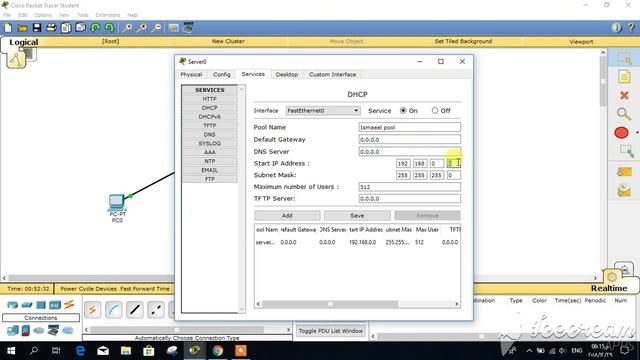Choose the console cable connection
The image size is (640, 360).
[x=113, y=310]
